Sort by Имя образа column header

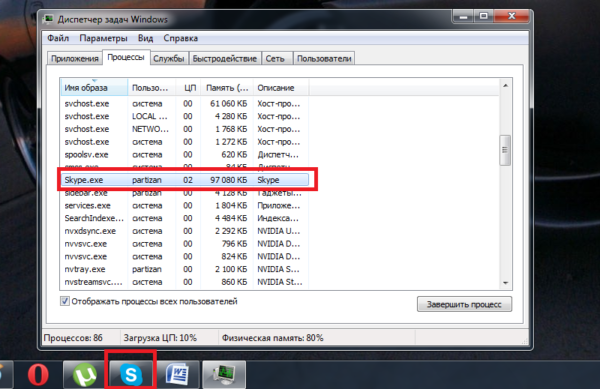coord(94,88)
